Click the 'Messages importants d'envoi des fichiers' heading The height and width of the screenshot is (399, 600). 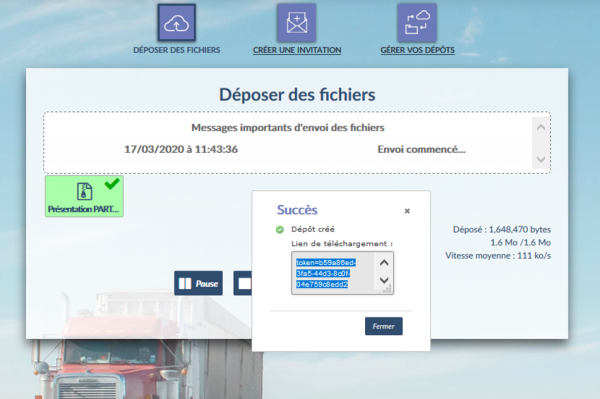coord(288,128)
